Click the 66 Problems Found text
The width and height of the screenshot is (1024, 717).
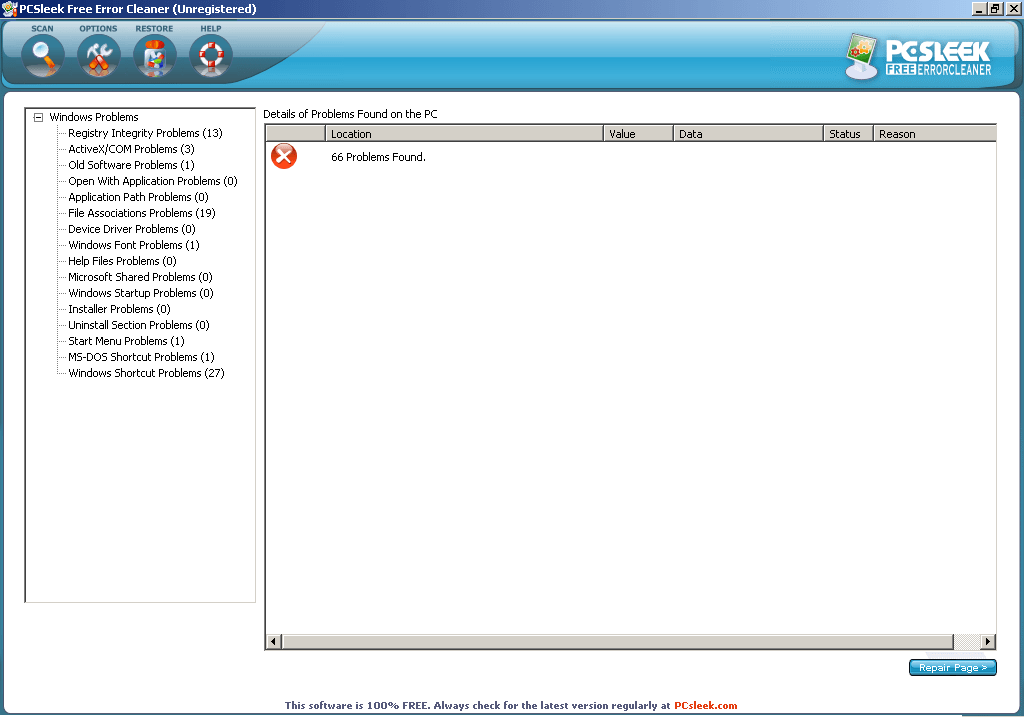point(378,157)
